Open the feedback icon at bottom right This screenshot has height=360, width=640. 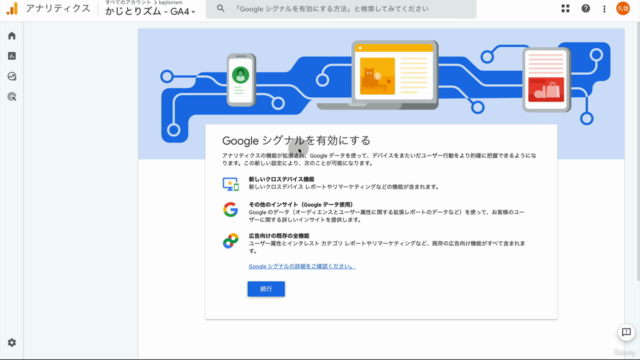coord(626,332)
